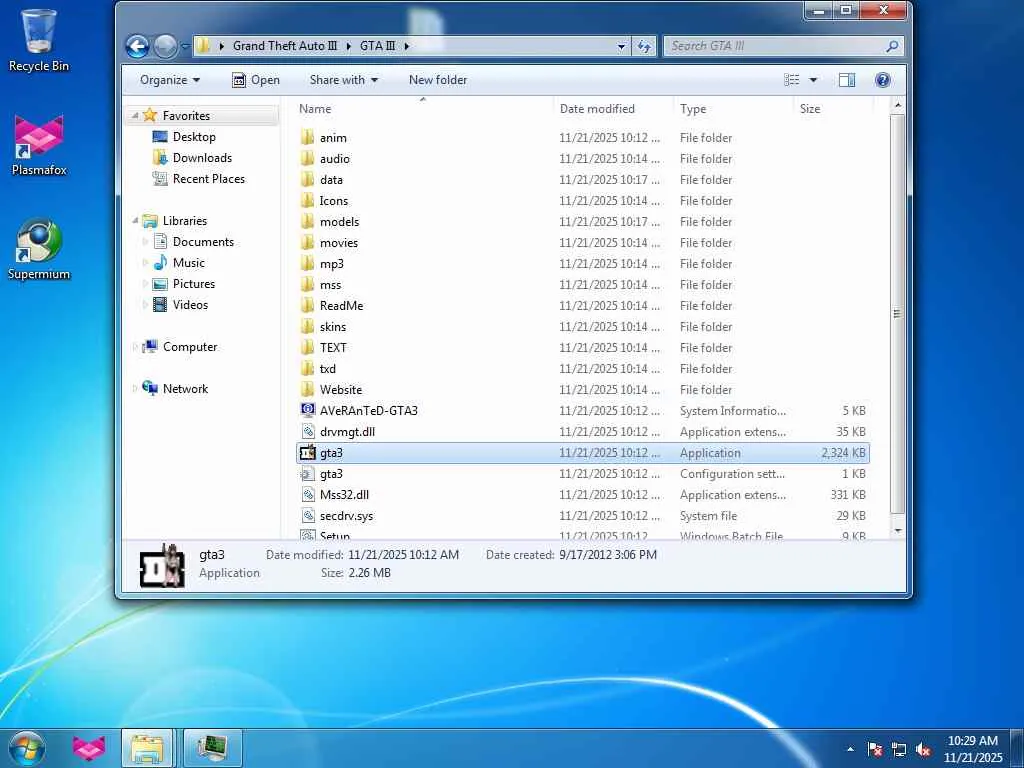
Task: Click the file list vertical scrollbar thumb
Action: pos(897,313)
